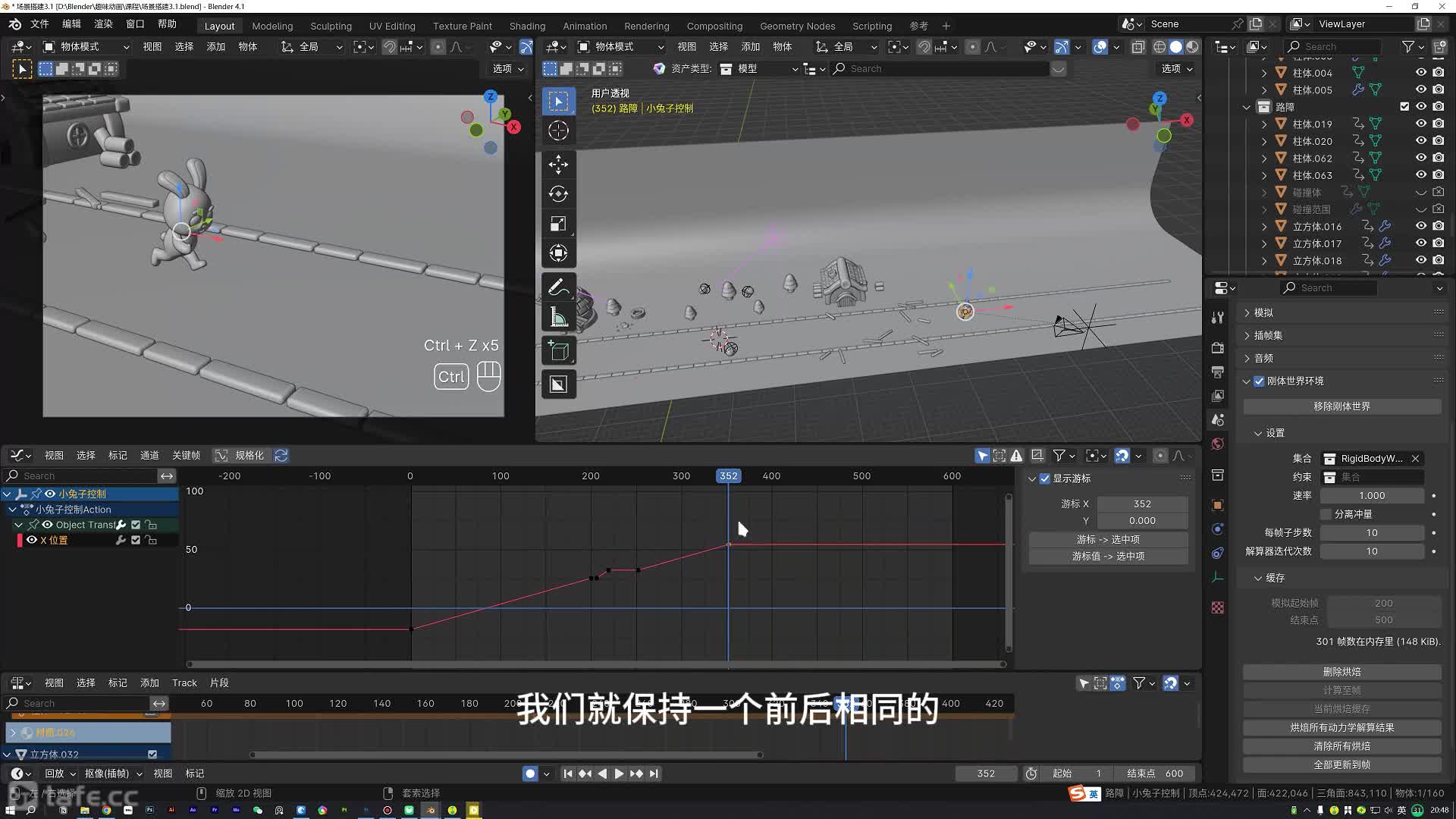Hide 柱体.019 in viewport
The height and width of the screenshot is (819, 1456).
coord(1421,124)
